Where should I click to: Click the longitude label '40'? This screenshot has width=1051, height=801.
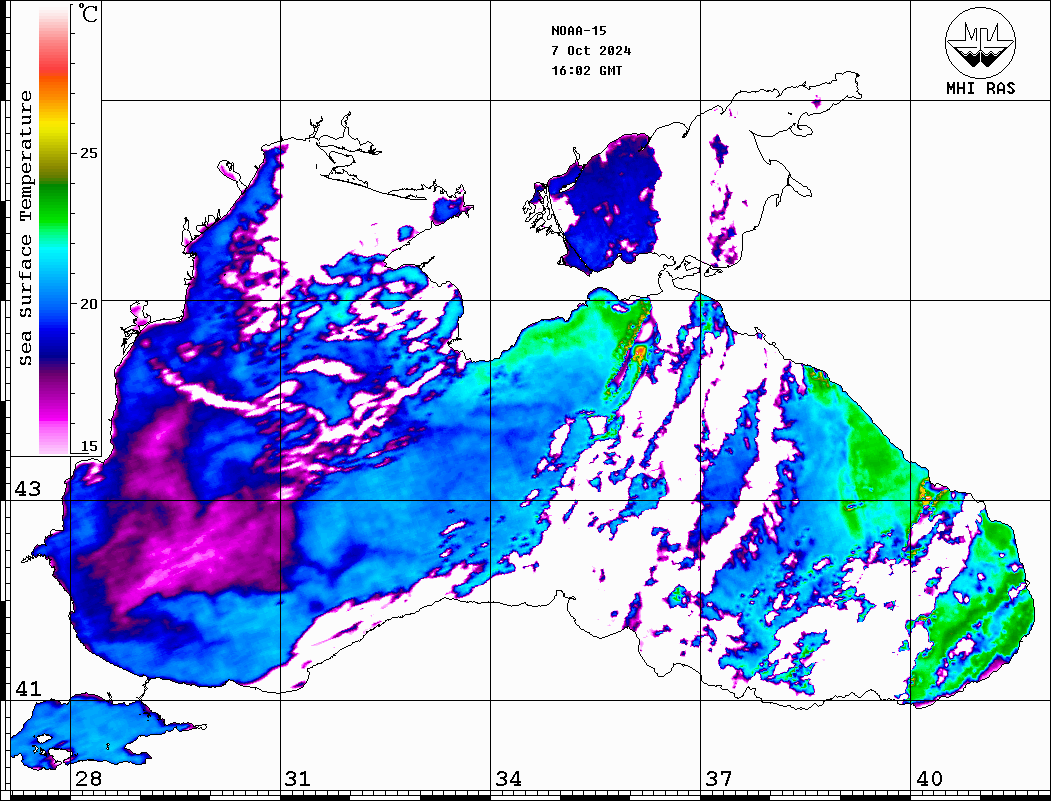929,779
